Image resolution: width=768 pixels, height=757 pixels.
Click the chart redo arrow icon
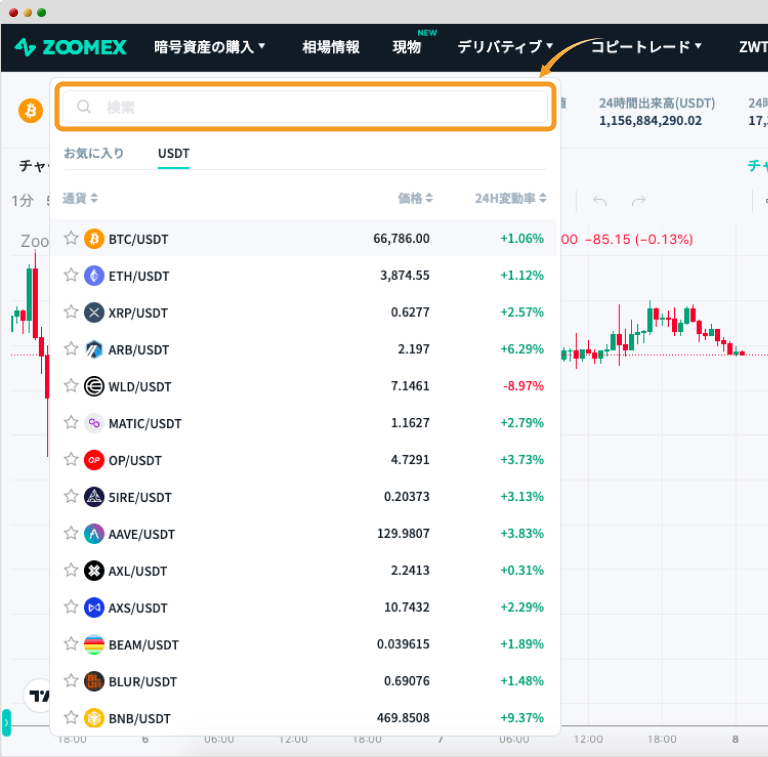coord(638,200)
